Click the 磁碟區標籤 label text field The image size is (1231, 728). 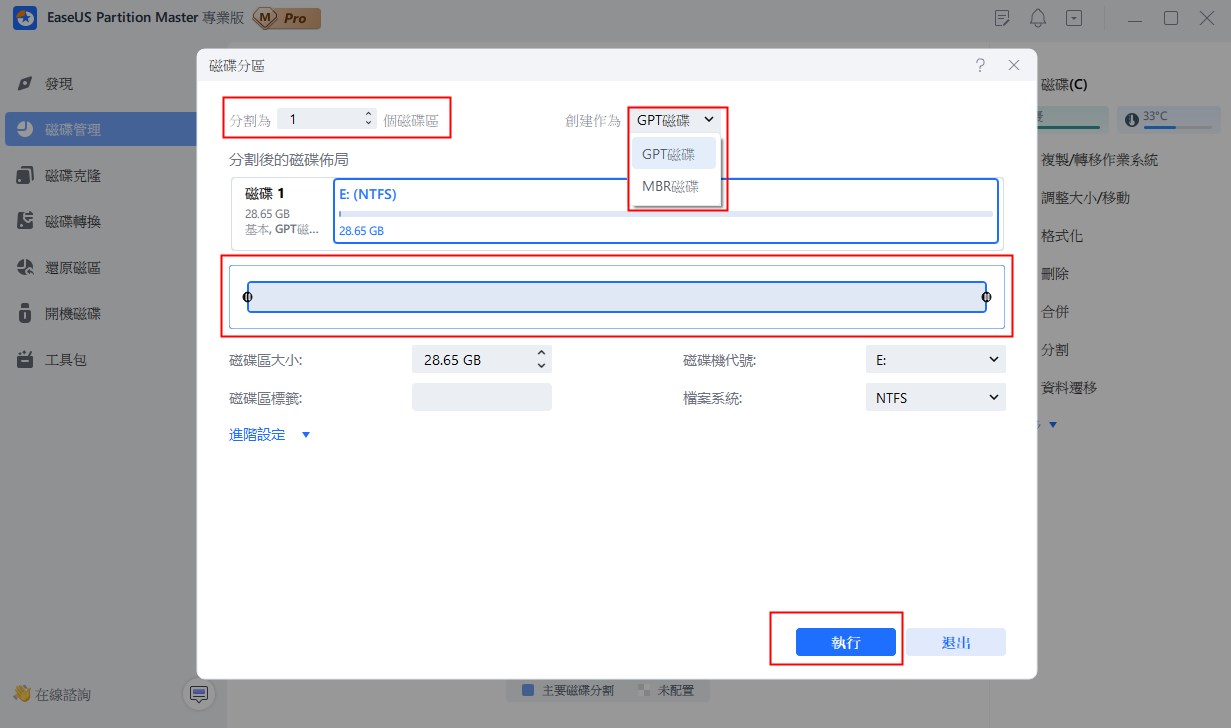click(x=481, y=398)
